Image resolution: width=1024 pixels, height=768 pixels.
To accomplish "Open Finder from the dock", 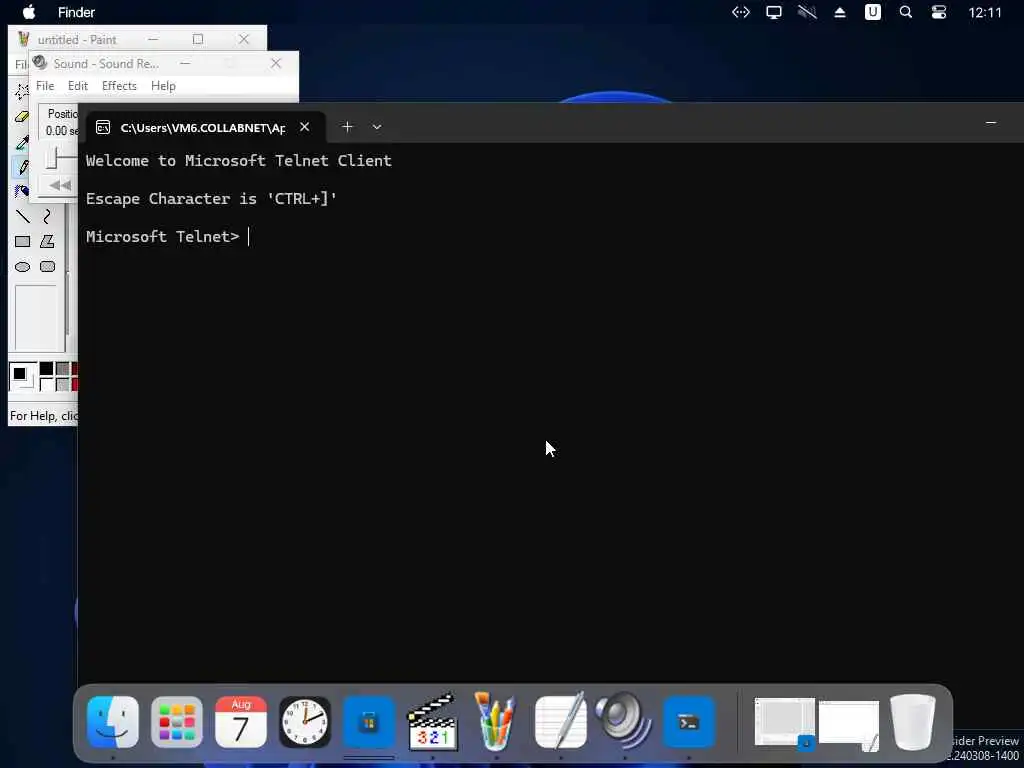I will [113, 722].
